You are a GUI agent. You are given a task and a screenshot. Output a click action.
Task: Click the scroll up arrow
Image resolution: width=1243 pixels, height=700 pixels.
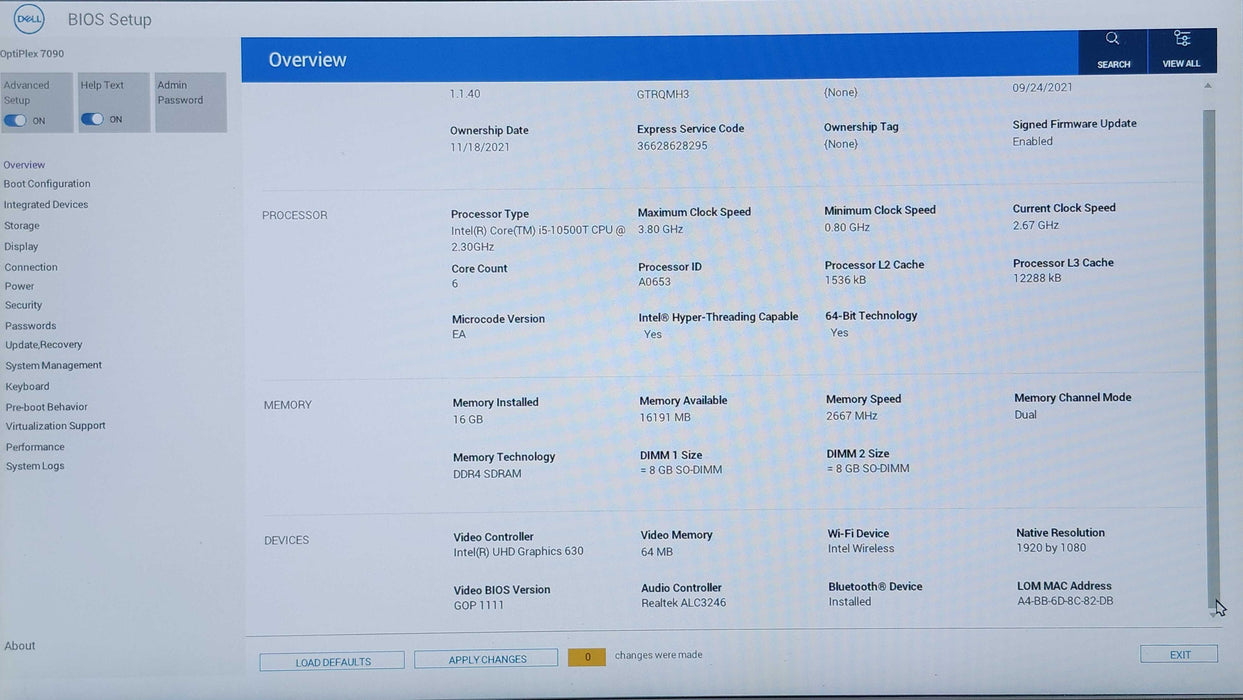pos(1207,87)
